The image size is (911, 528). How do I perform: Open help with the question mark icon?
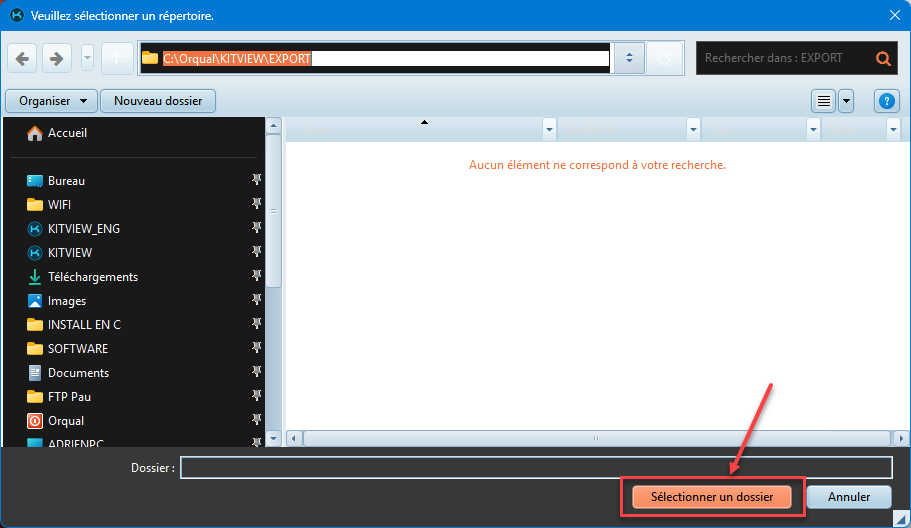(x=886, y=101)
